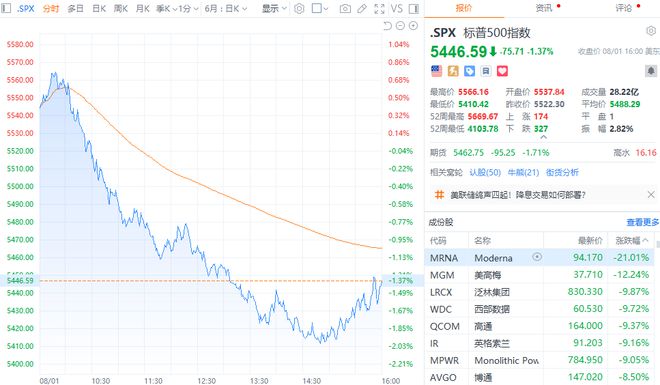
Task: Open 查看更多 constituents link
Action: click(642, 222)
